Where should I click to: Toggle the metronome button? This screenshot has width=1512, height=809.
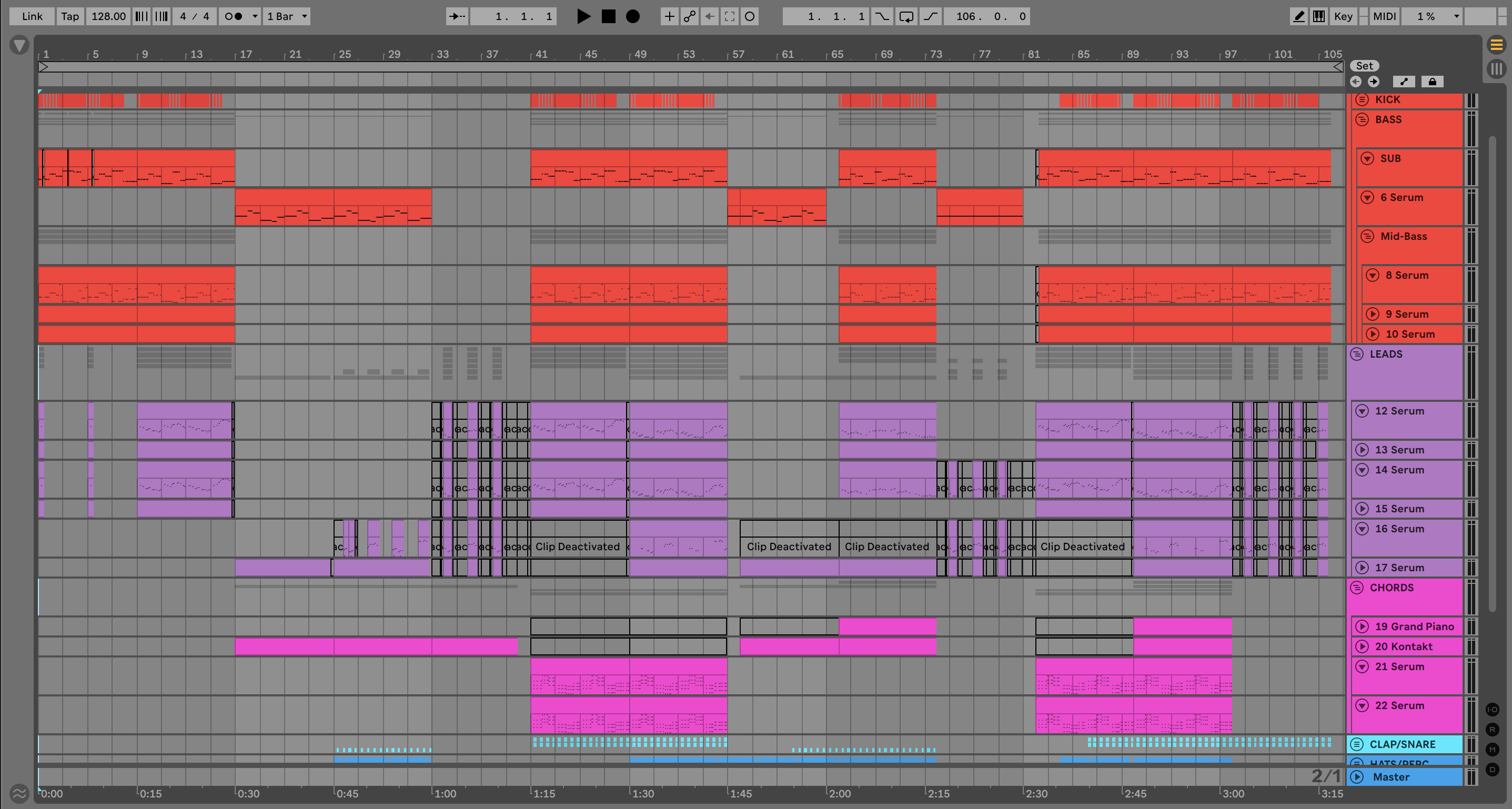pos(234,16)
